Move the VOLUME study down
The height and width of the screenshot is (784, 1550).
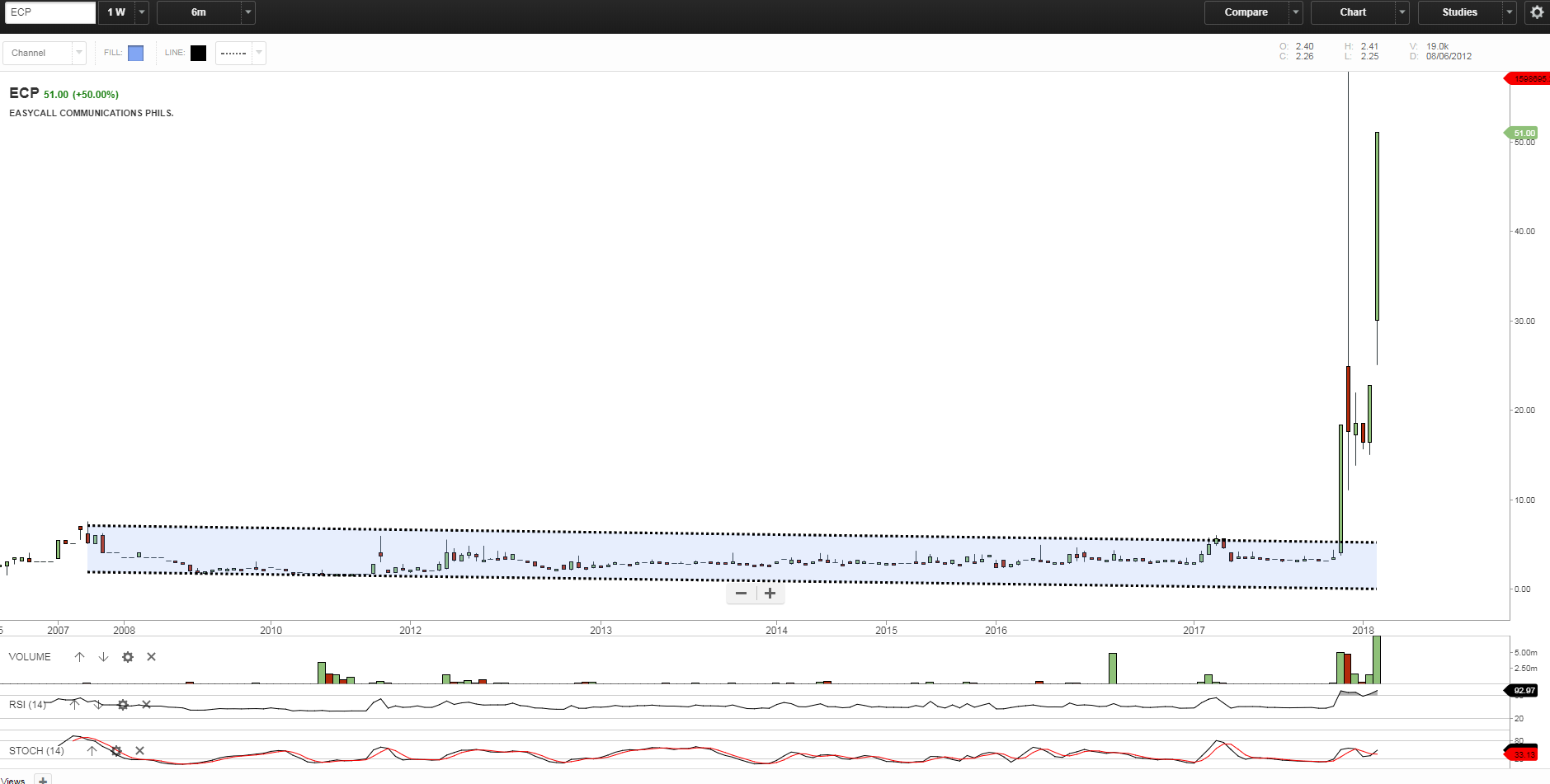(x=102, y=656)
